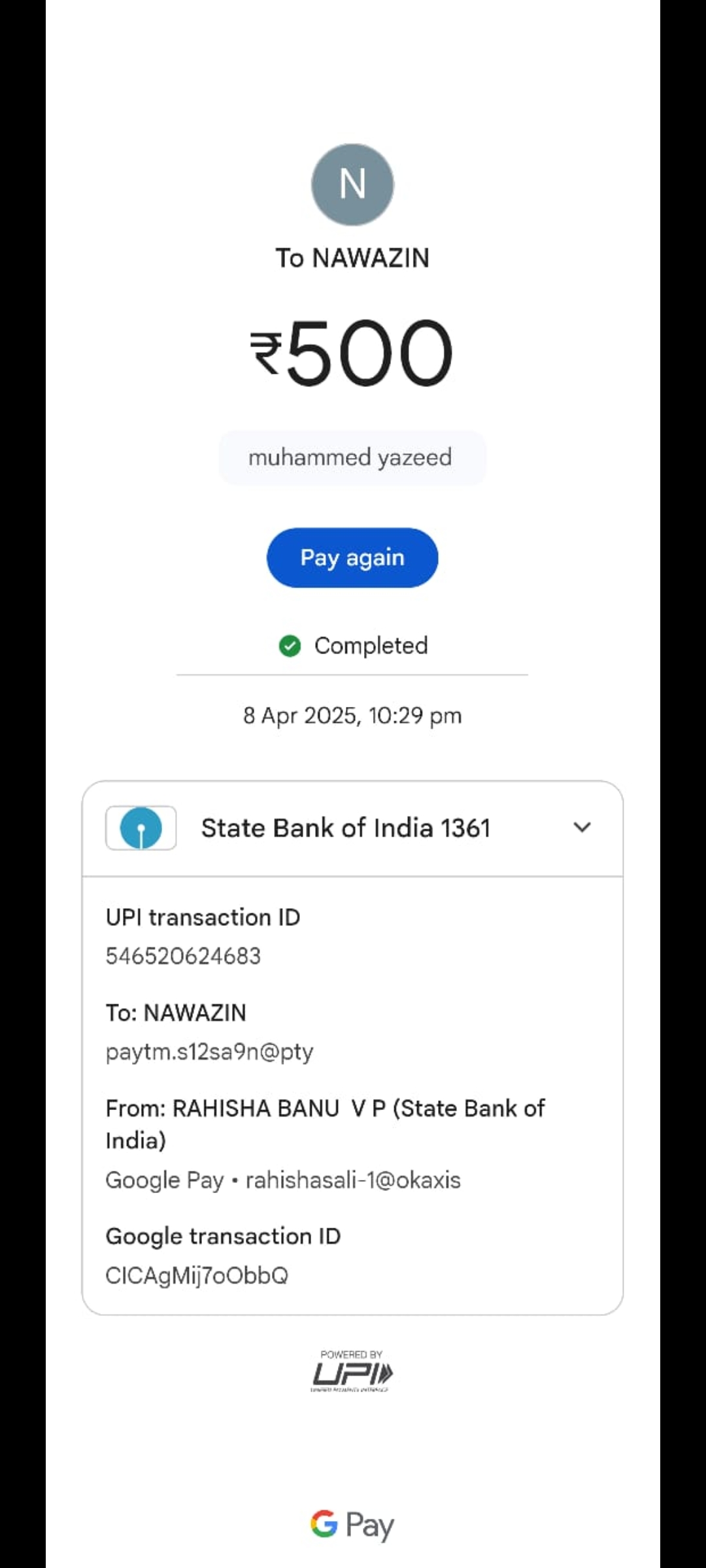Select the State Bank of India 1361 row
This screenshot has width=706, height=1568.
[x=345, y=828]
